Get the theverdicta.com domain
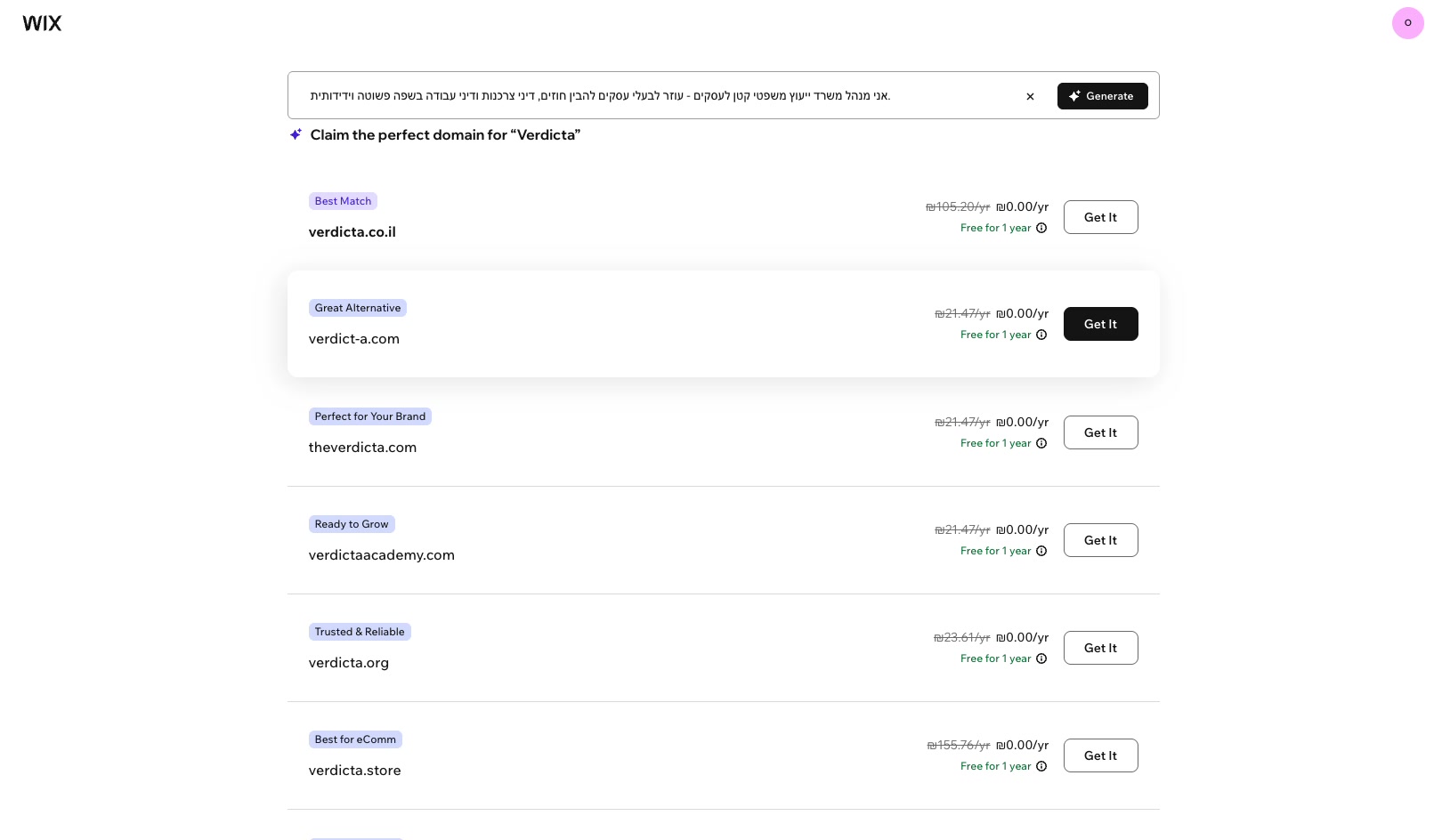 [x=1100, y=432]
